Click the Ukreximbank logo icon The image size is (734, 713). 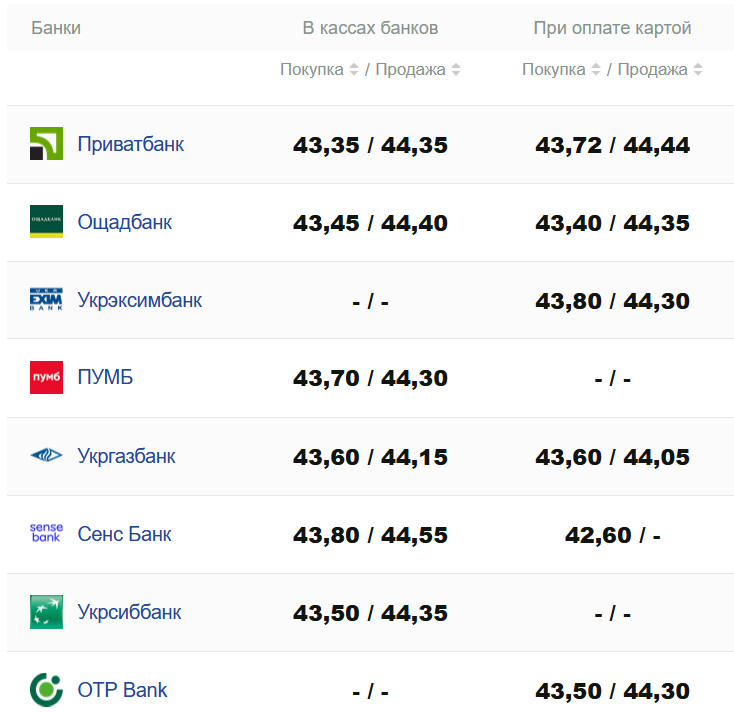coord(46,300)
